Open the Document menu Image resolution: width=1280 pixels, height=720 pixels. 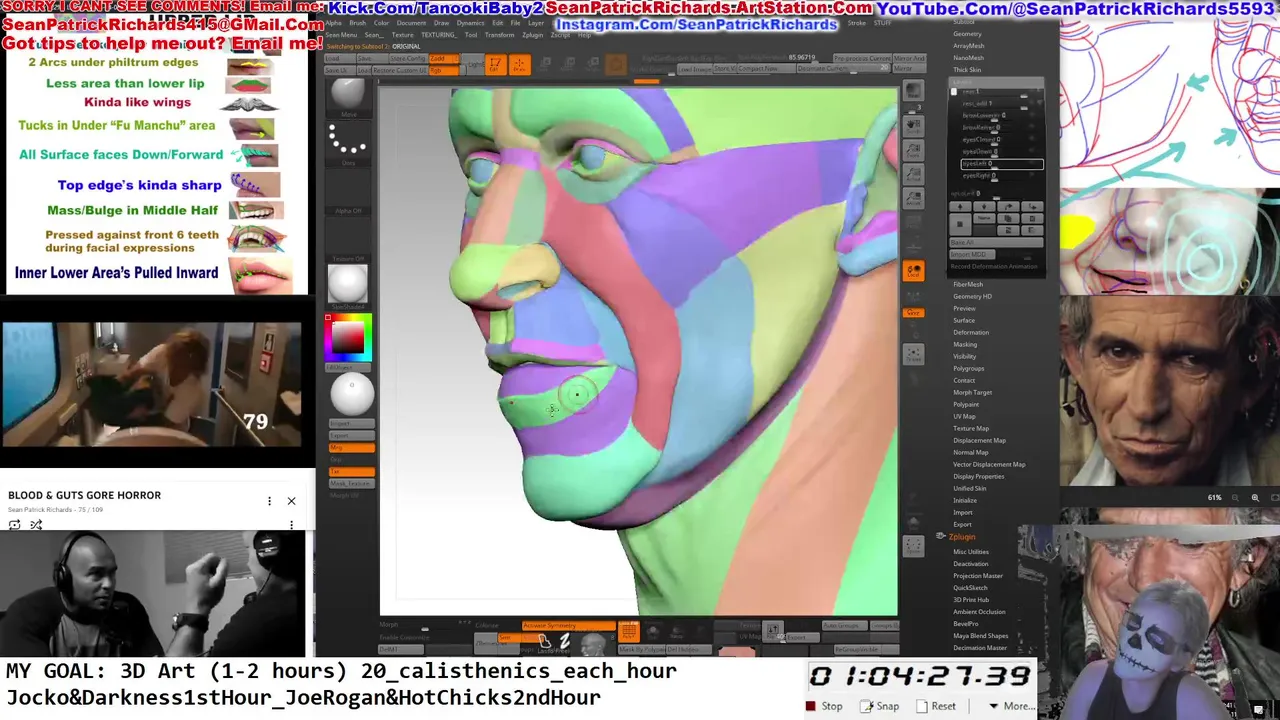coord(411,23)
